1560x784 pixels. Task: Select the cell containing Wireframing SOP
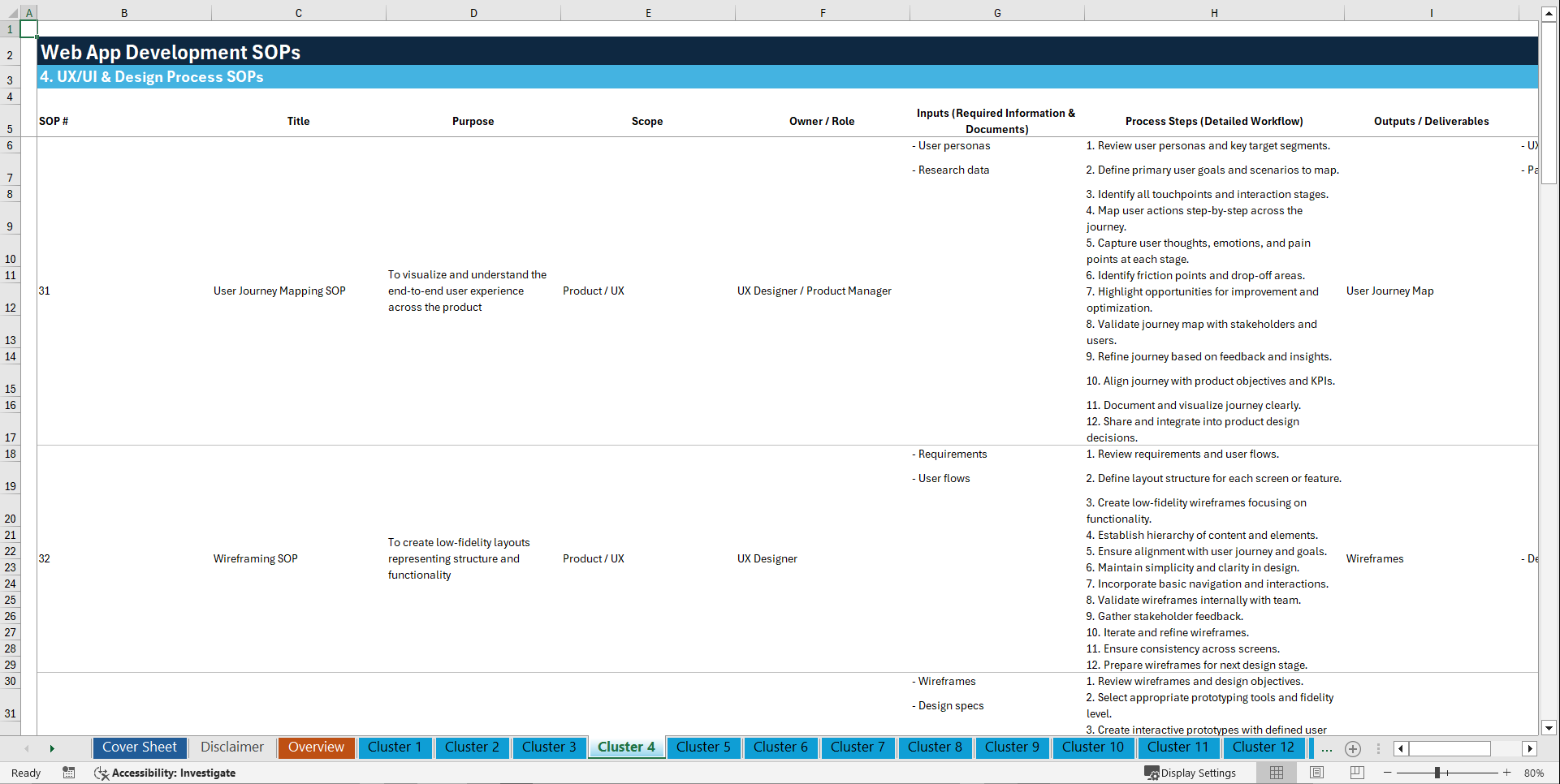(x=255, y=558)
